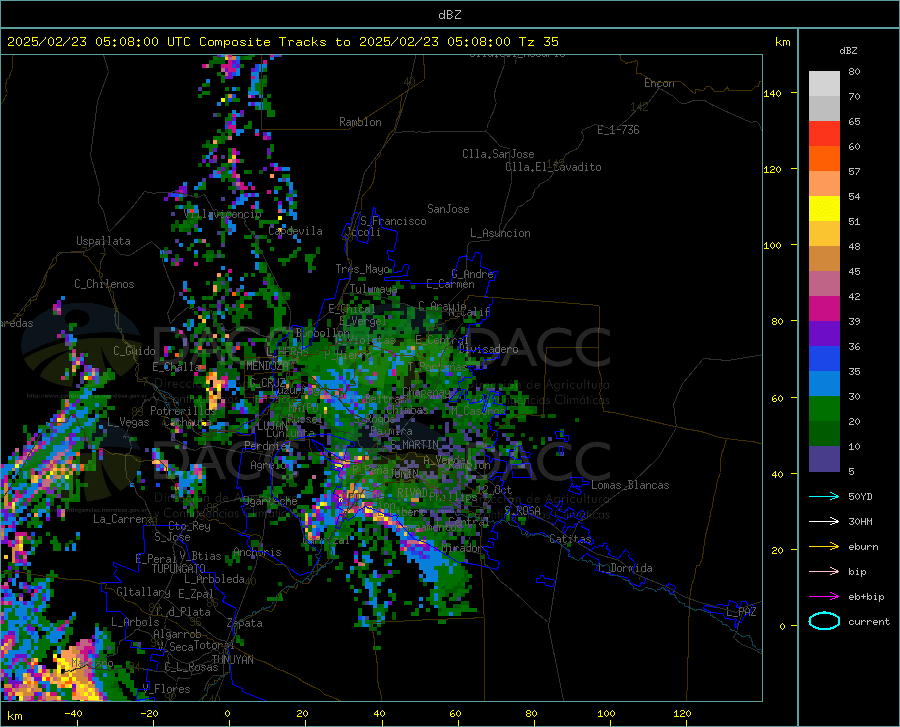Click the 'km' label at bottom-left axis
This screenshot has height=727, width=900.
click(x=14, y=716)
